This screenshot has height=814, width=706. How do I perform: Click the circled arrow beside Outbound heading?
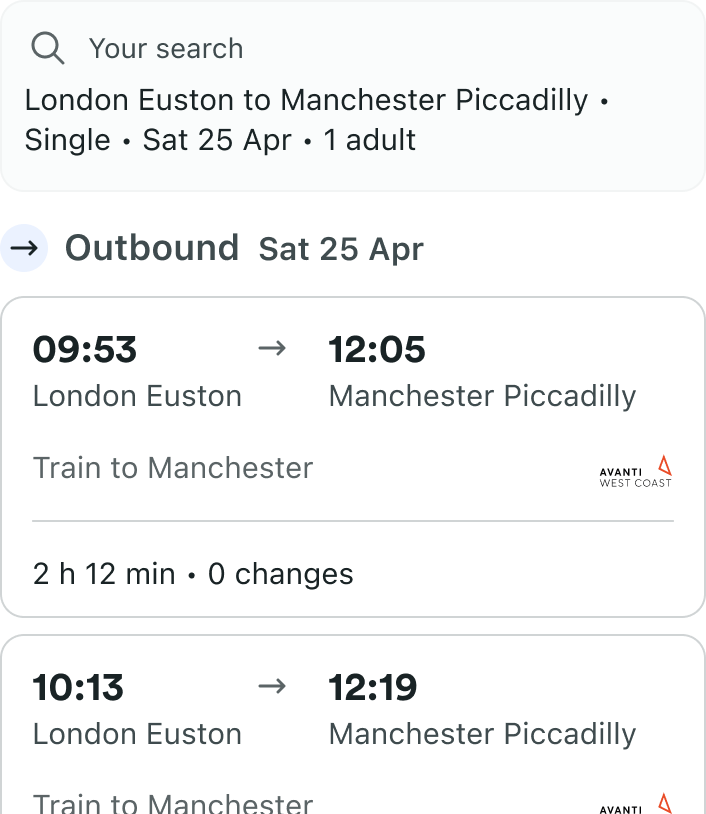pos(24,247)
